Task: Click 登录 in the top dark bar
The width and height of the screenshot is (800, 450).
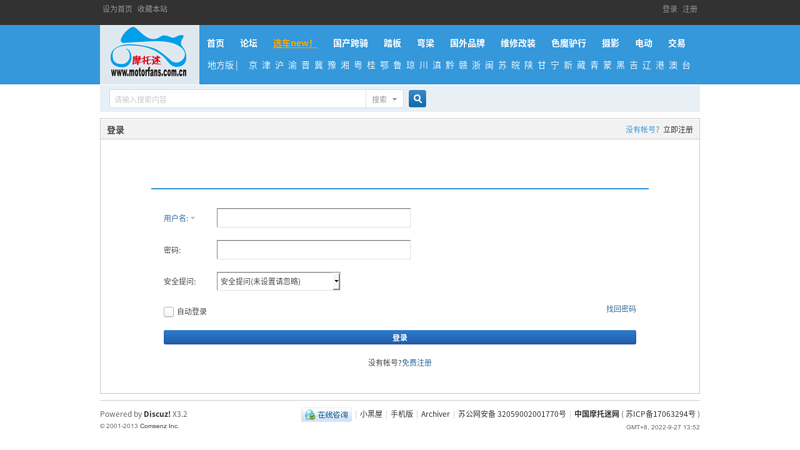Action: (669, 9)
